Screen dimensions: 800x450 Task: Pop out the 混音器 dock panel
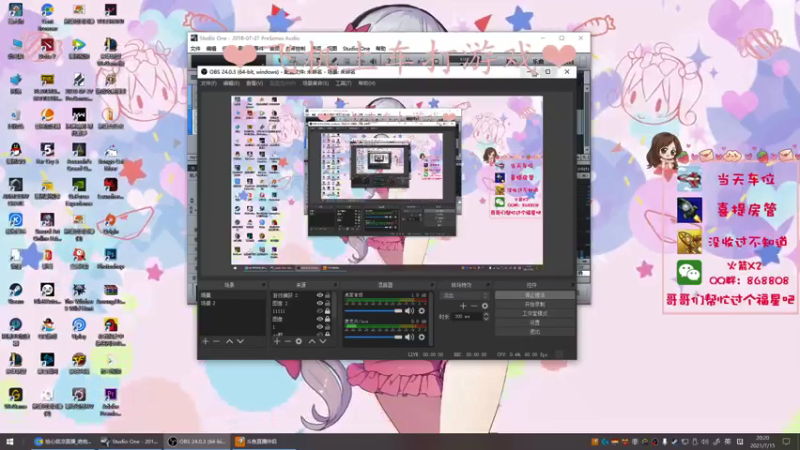[x=432, y=285]
